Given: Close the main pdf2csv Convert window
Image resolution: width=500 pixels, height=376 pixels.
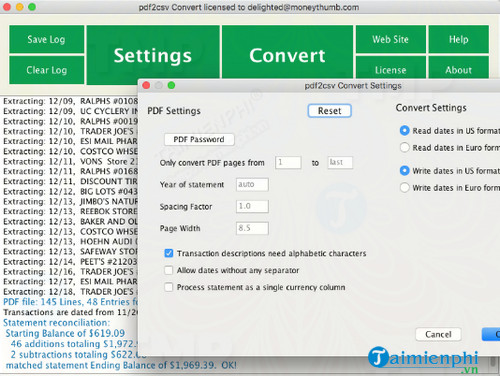Looking at the screenshot, I should (x=7, y=7).
